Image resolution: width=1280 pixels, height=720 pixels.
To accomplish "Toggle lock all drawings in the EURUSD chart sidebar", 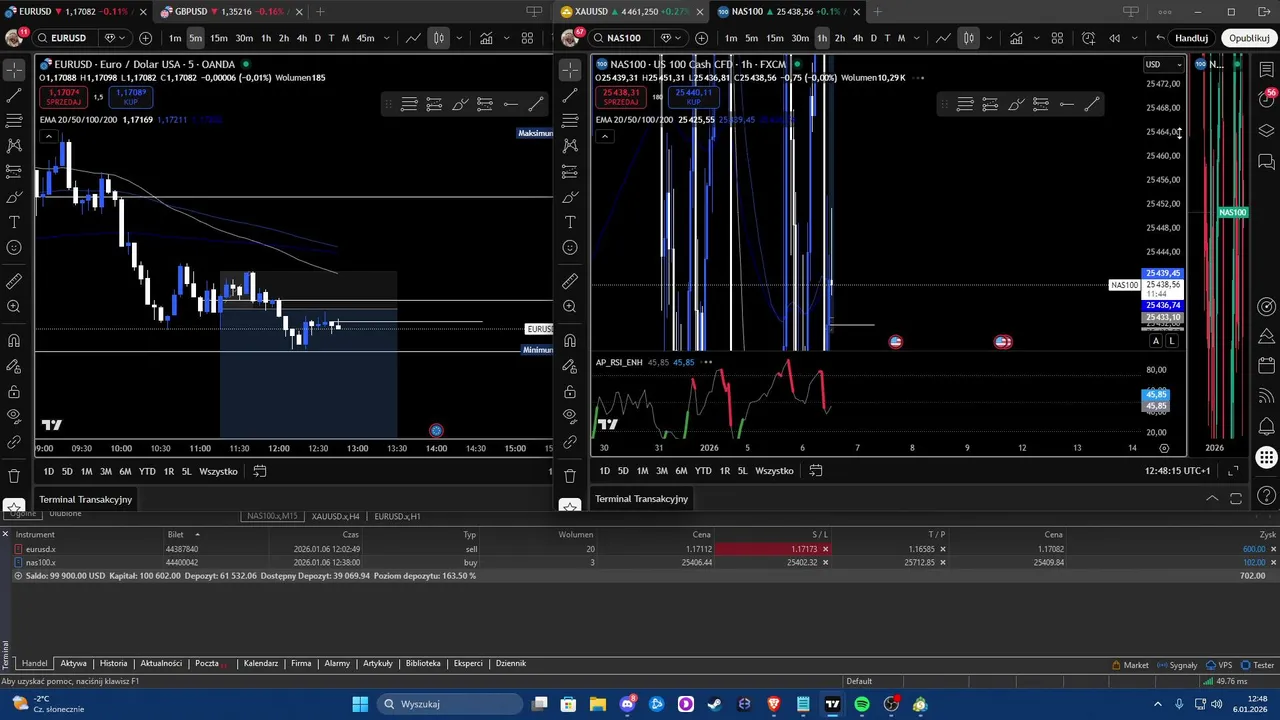I will click(x=14, y=391).
